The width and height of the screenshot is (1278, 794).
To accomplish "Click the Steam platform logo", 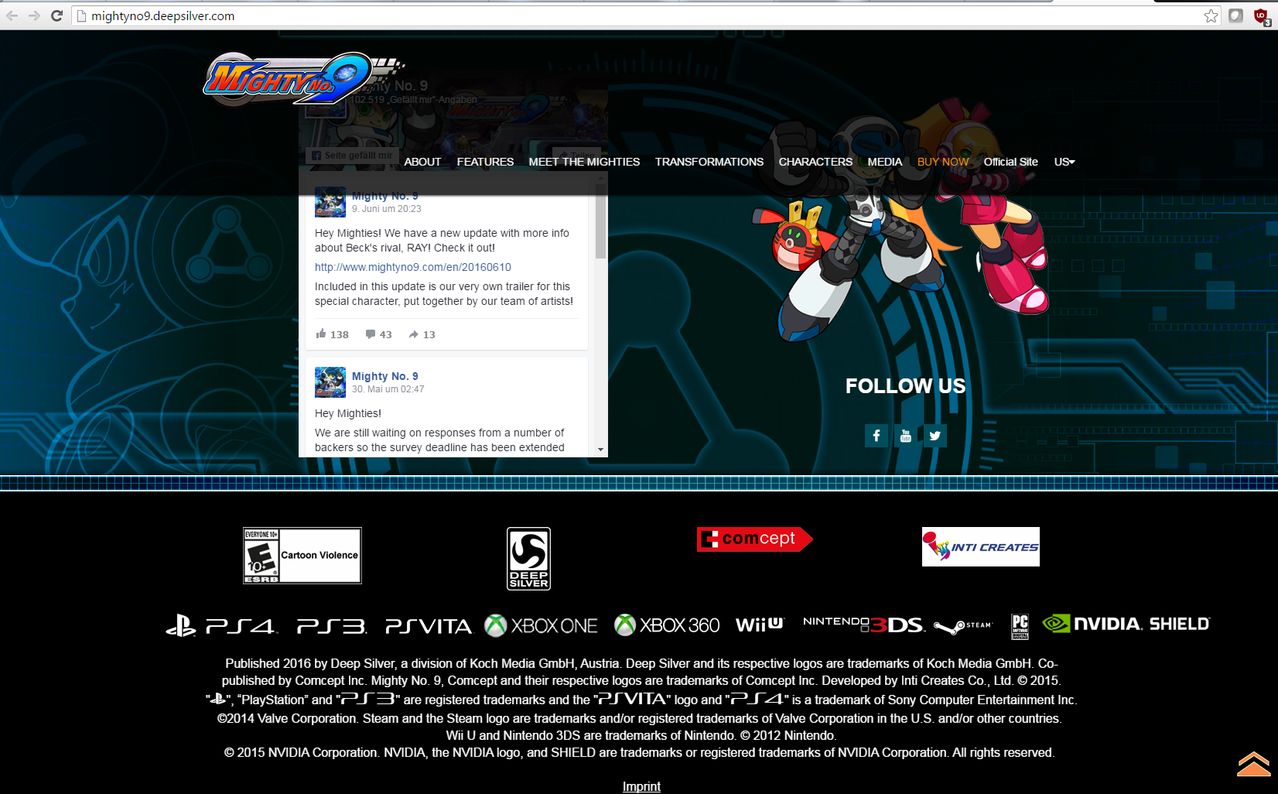I will 963,626.
